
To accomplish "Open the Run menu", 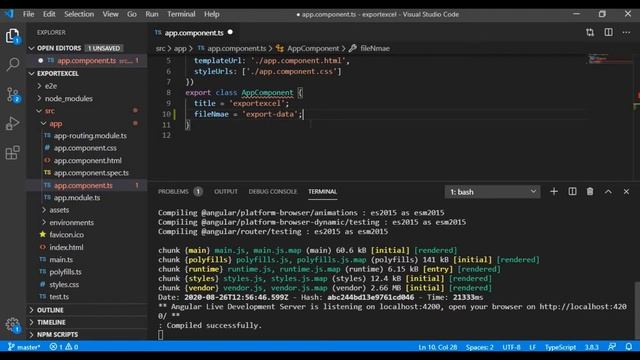I will pyautogui.click(x=151, y=14).
